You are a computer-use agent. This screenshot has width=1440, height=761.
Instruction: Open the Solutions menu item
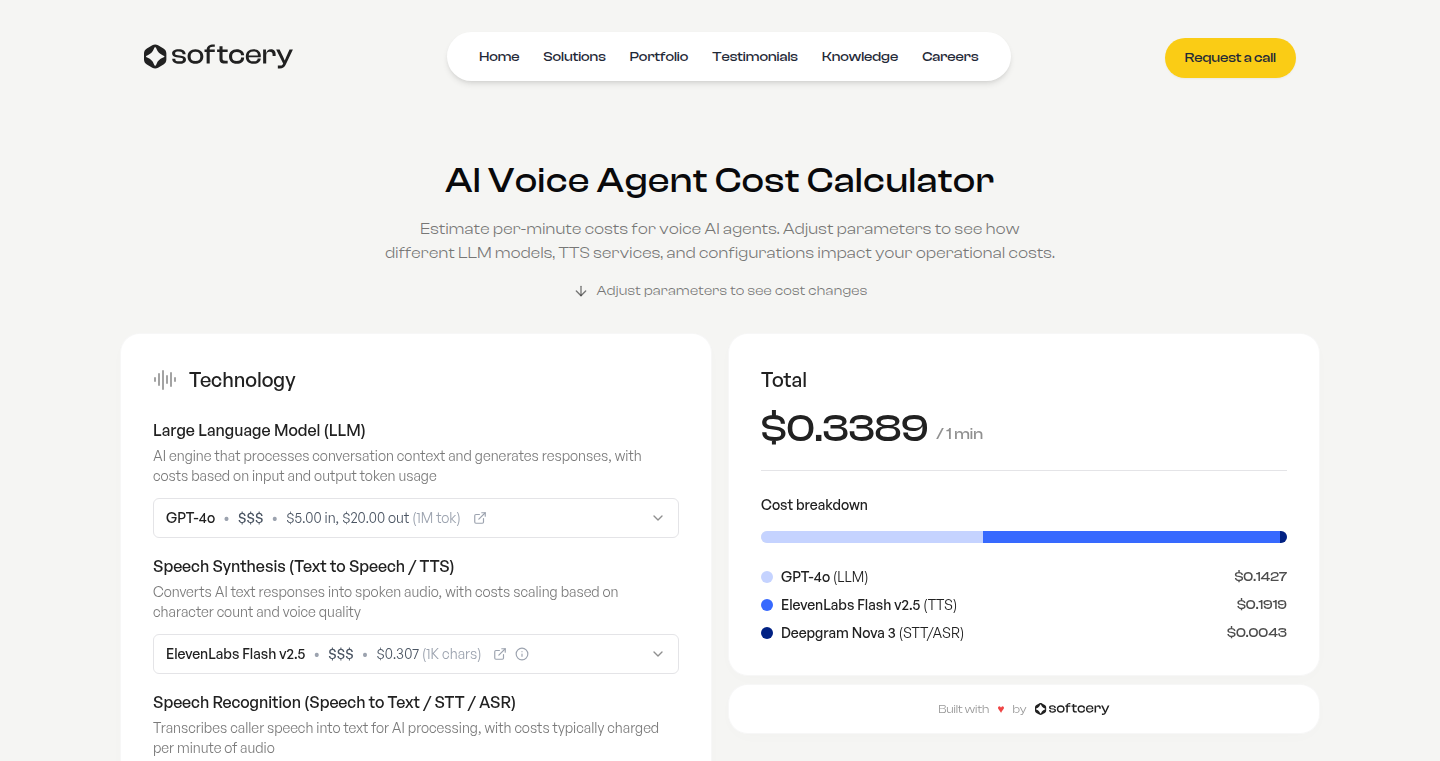coord(574,57)
